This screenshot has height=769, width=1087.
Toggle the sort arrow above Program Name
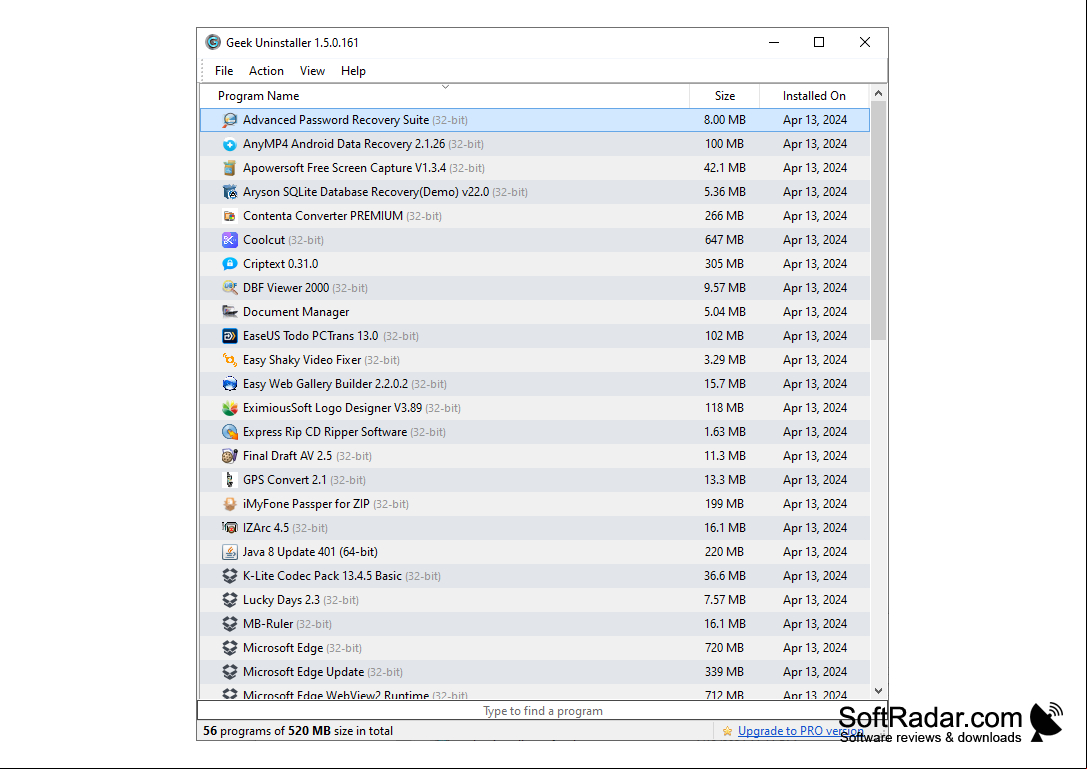pos(446,87)
